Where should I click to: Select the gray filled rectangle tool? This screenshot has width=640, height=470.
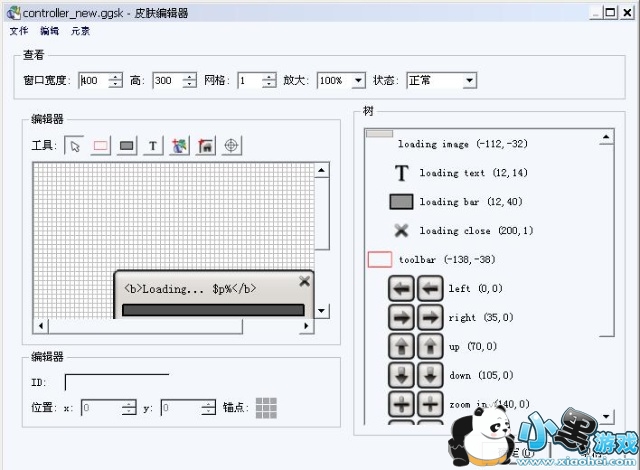pos(127,145)
